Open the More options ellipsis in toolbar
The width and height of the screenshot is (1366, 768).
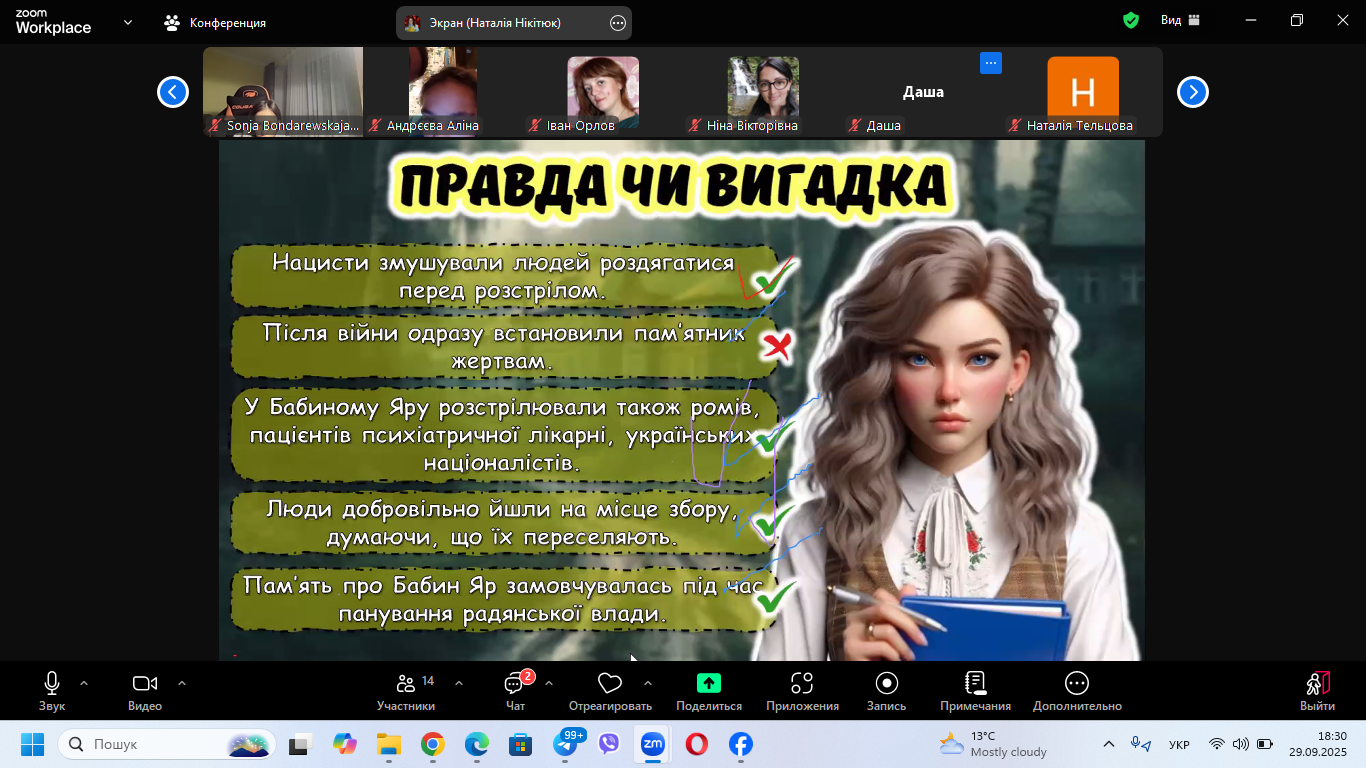pyautogui.click(x=1076, y=684)
